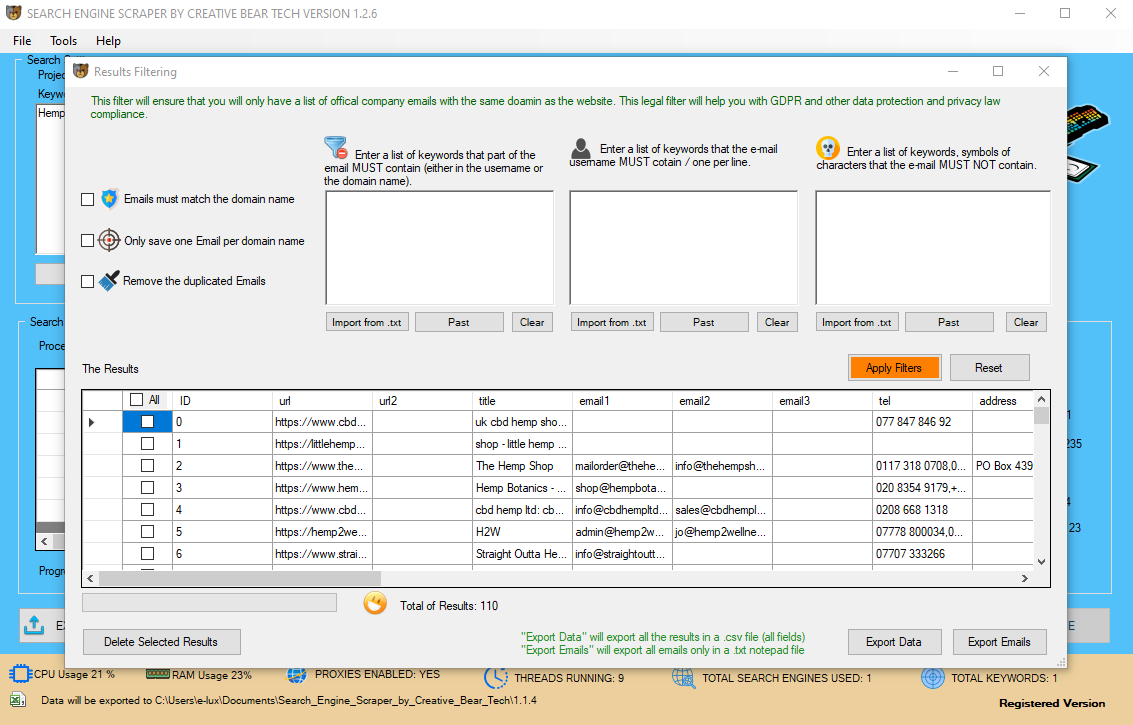Click into the MUST NOT contain keywords box
Image resolution: width=1133 pixels, height=725 pixels.
point(932,247)
